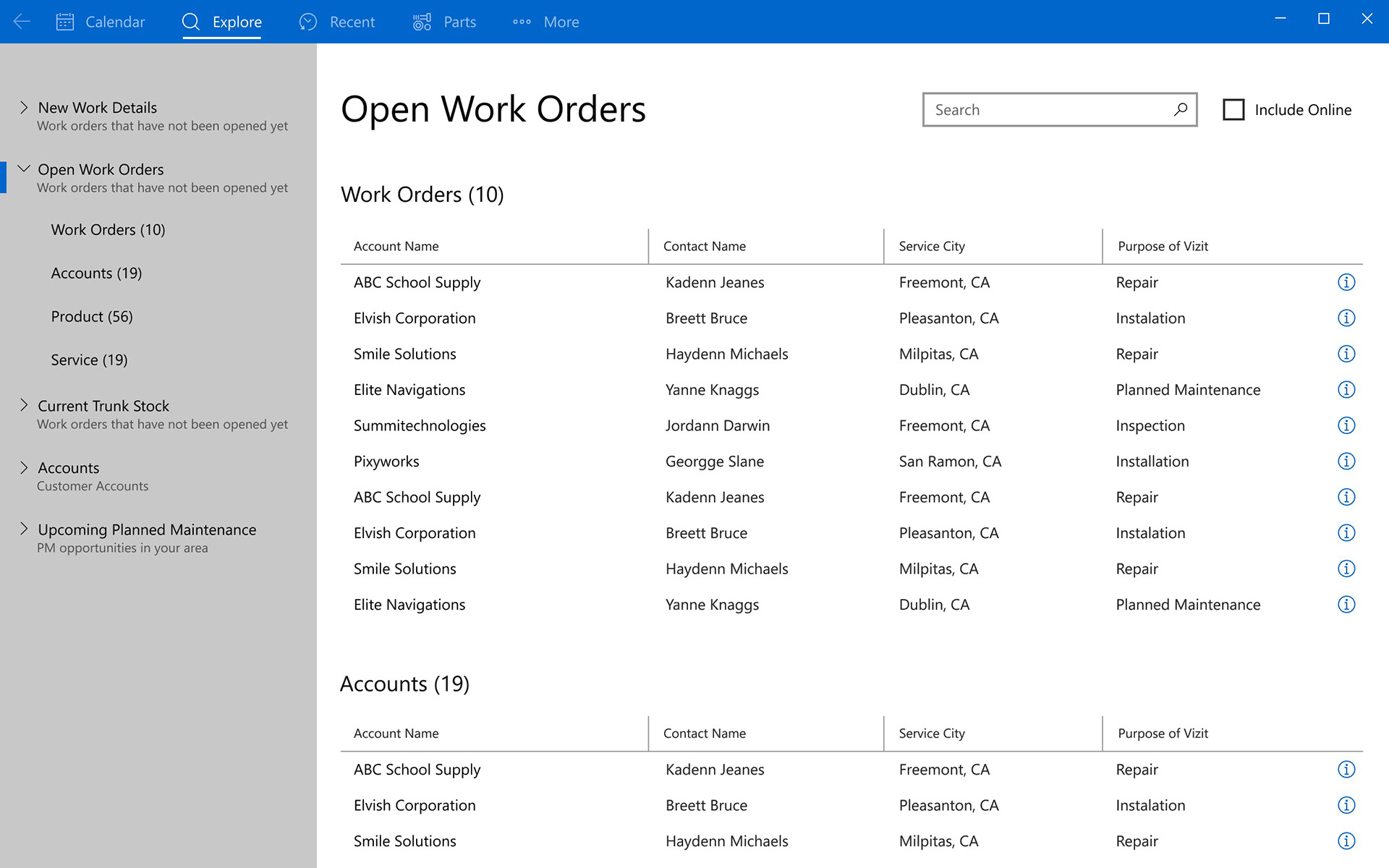
Task: Click the Calendar icon in top bar
Action: [65, 22]
